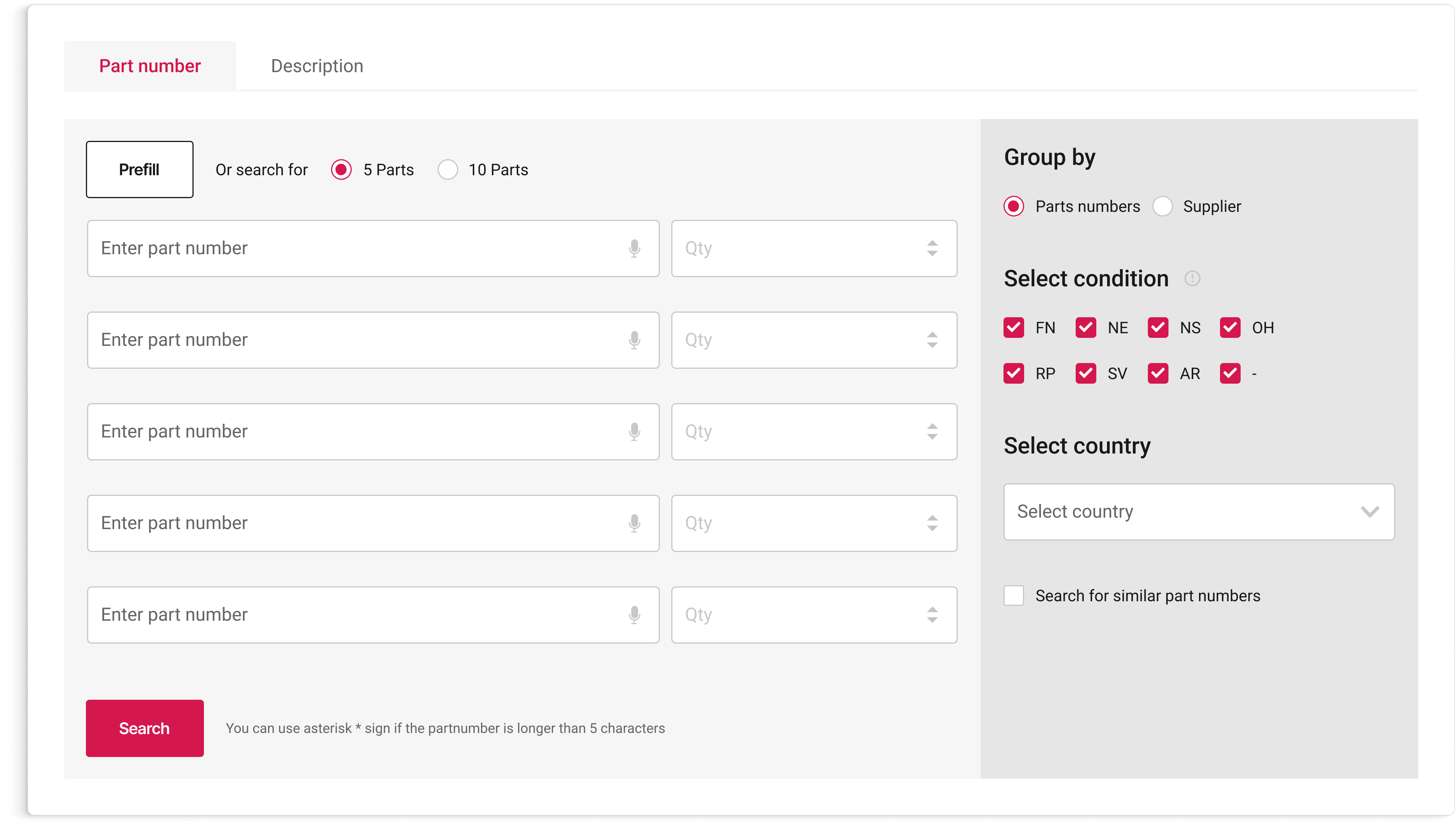The height and width of the screenshot is (828, 1456).
Task: Select the Part number tab
Action: [150, 66]
